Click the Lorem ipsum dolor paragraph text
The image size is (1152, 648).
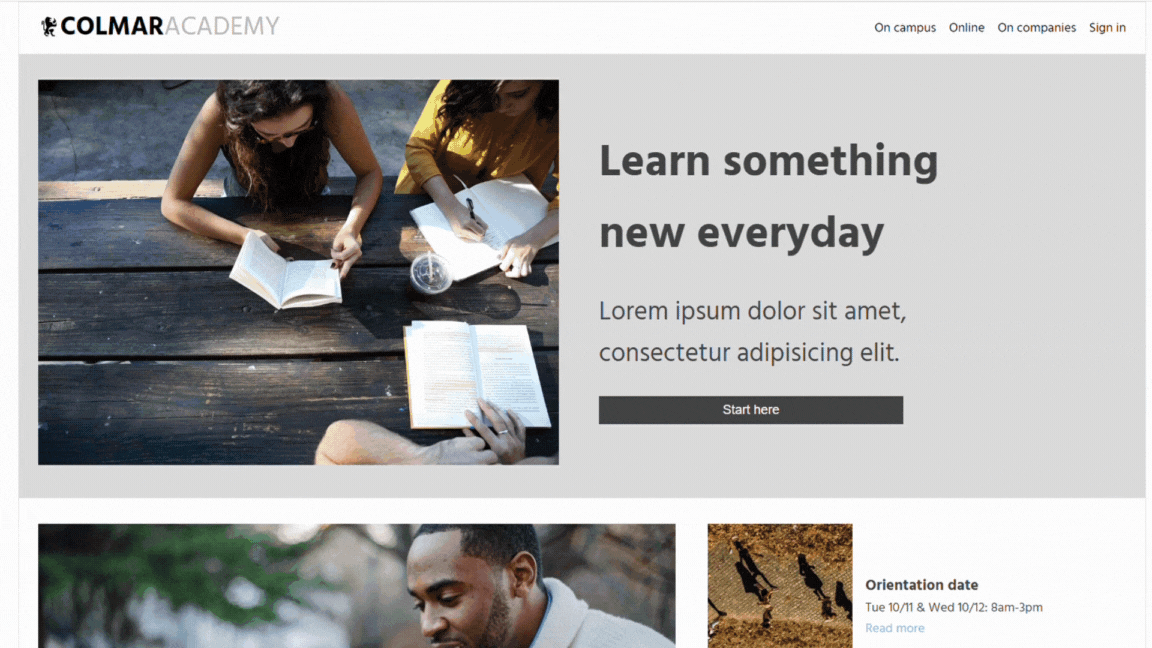coord(752,331)
